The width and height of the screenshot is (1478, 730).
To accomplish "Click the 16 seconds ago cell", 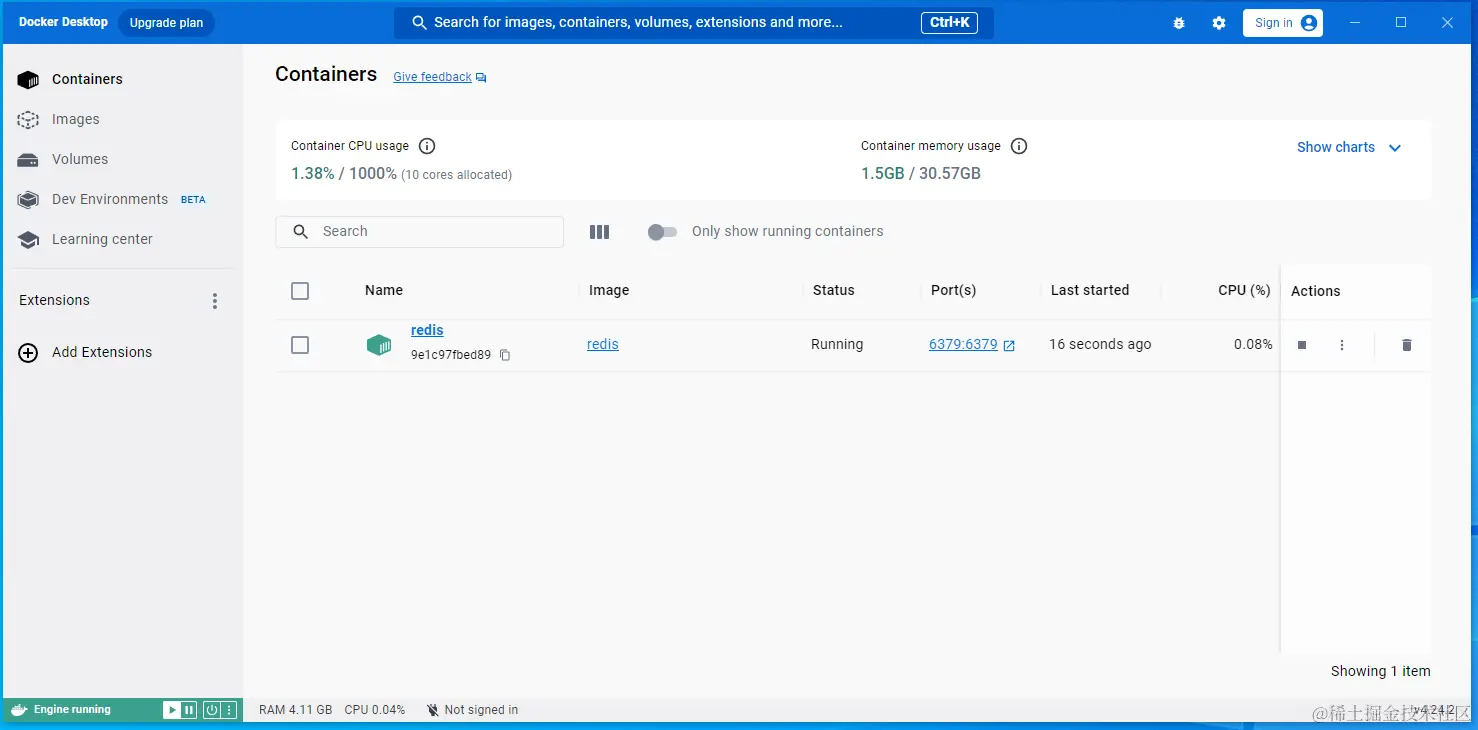I will (x=1100, y=344).
